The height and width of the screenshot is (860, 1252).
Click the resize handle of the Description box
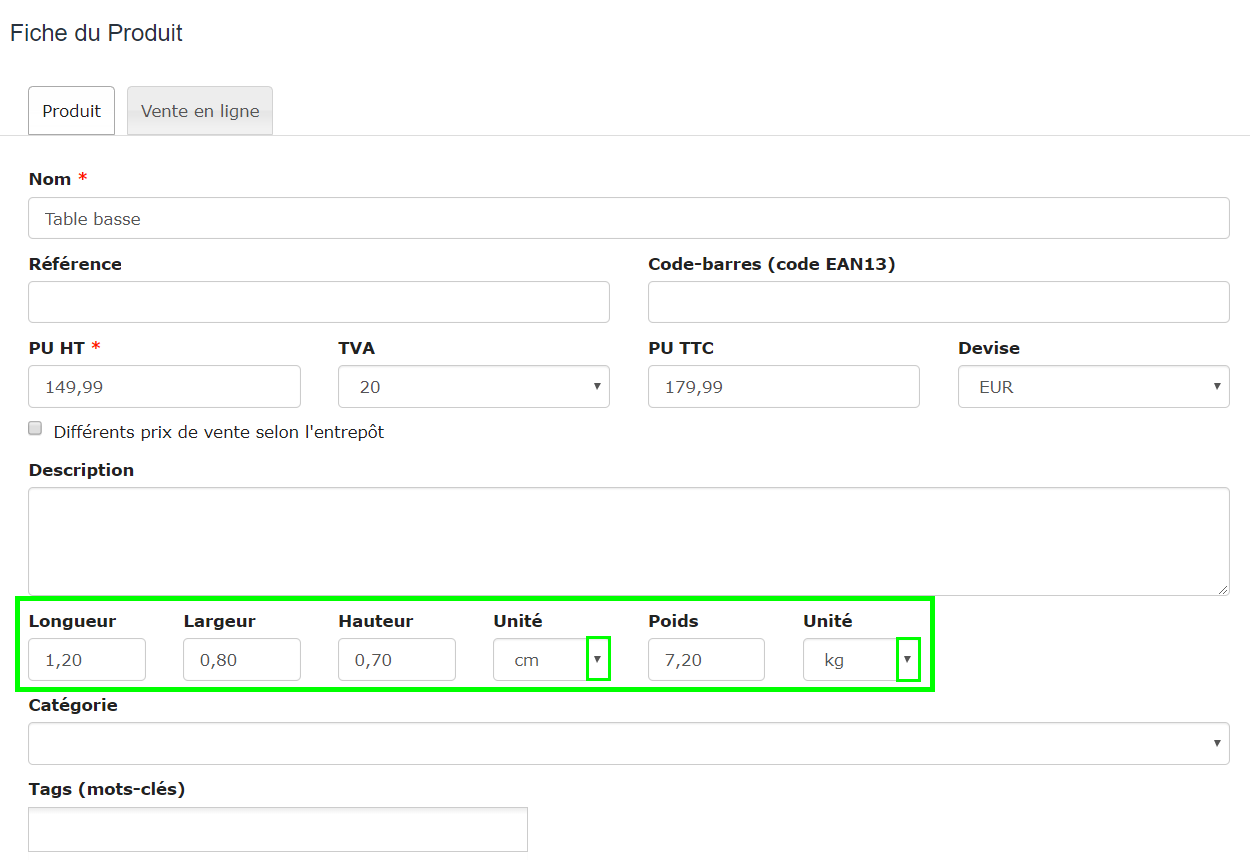(1224, 590)
